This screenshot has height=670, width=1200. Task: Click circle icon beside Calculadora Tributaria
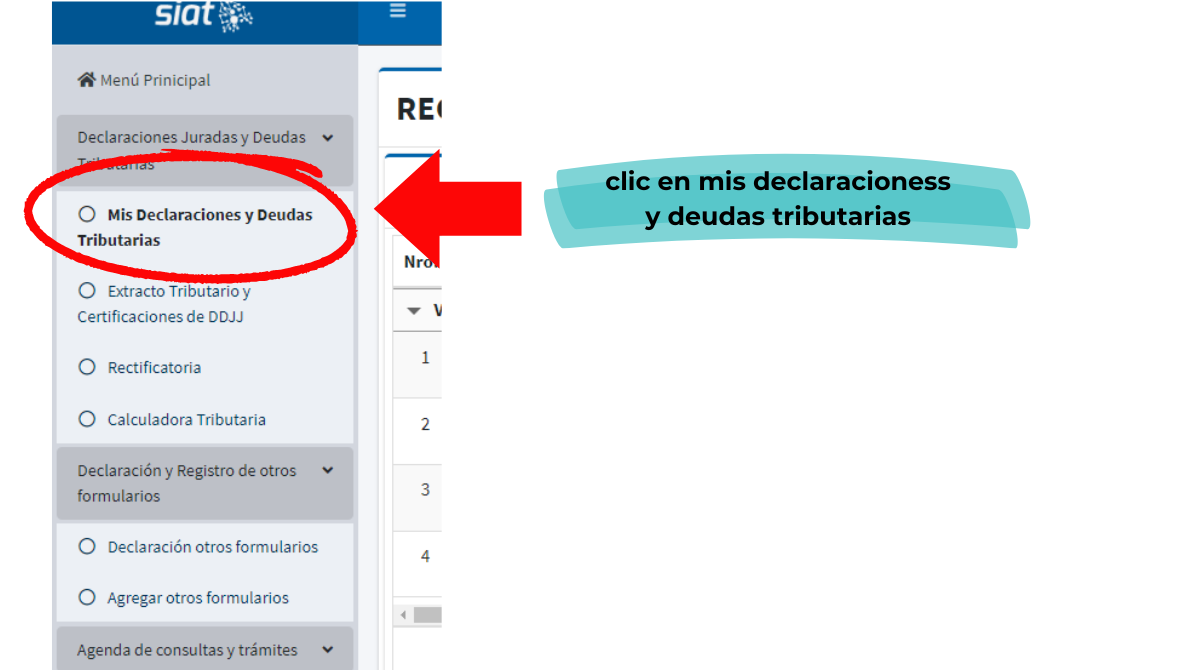coord(87,419)
